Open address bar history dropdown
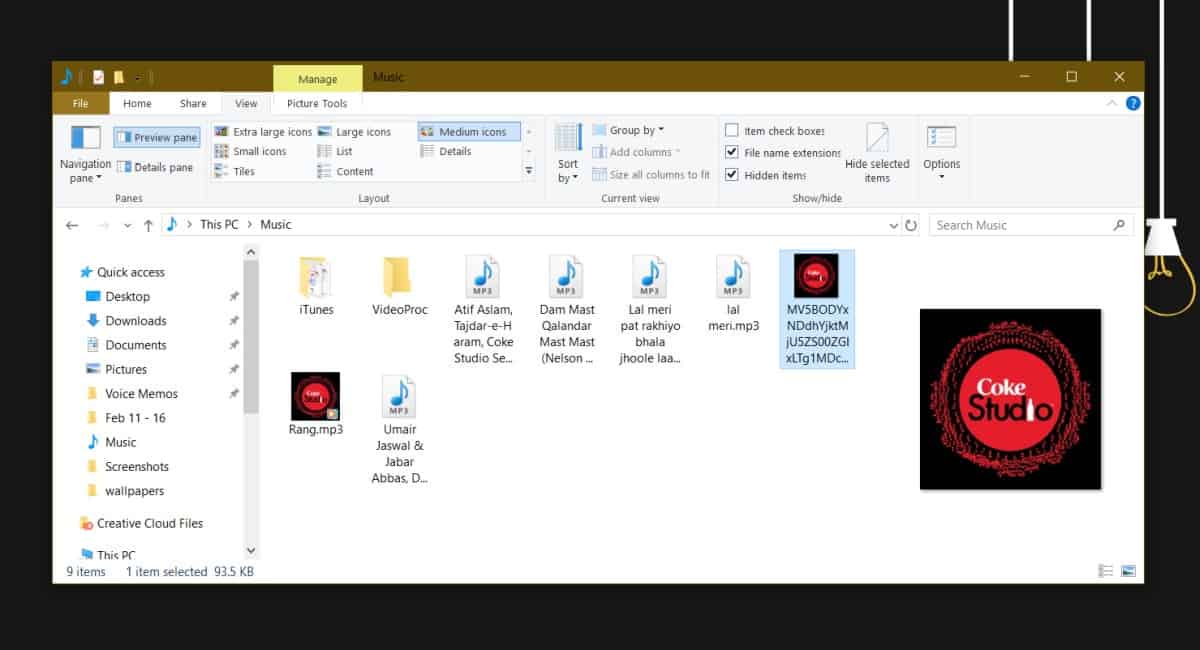Viewport: 1200px width, 650px height. pyautogui.click(x=894, y=226)
